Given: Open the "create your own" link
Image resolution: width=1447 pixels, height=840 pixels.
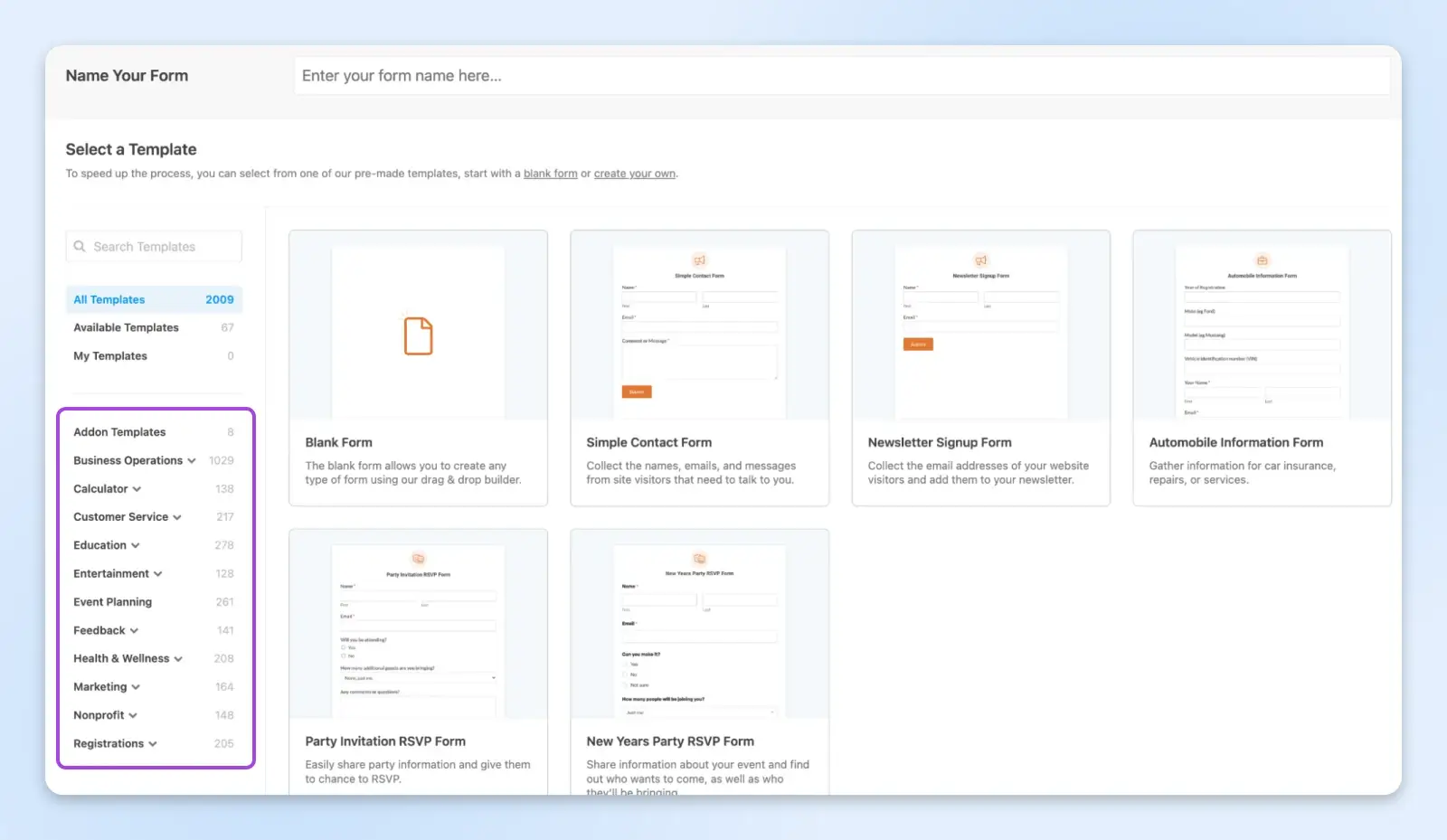Looking at the screenshot, I should click(634, 174).
